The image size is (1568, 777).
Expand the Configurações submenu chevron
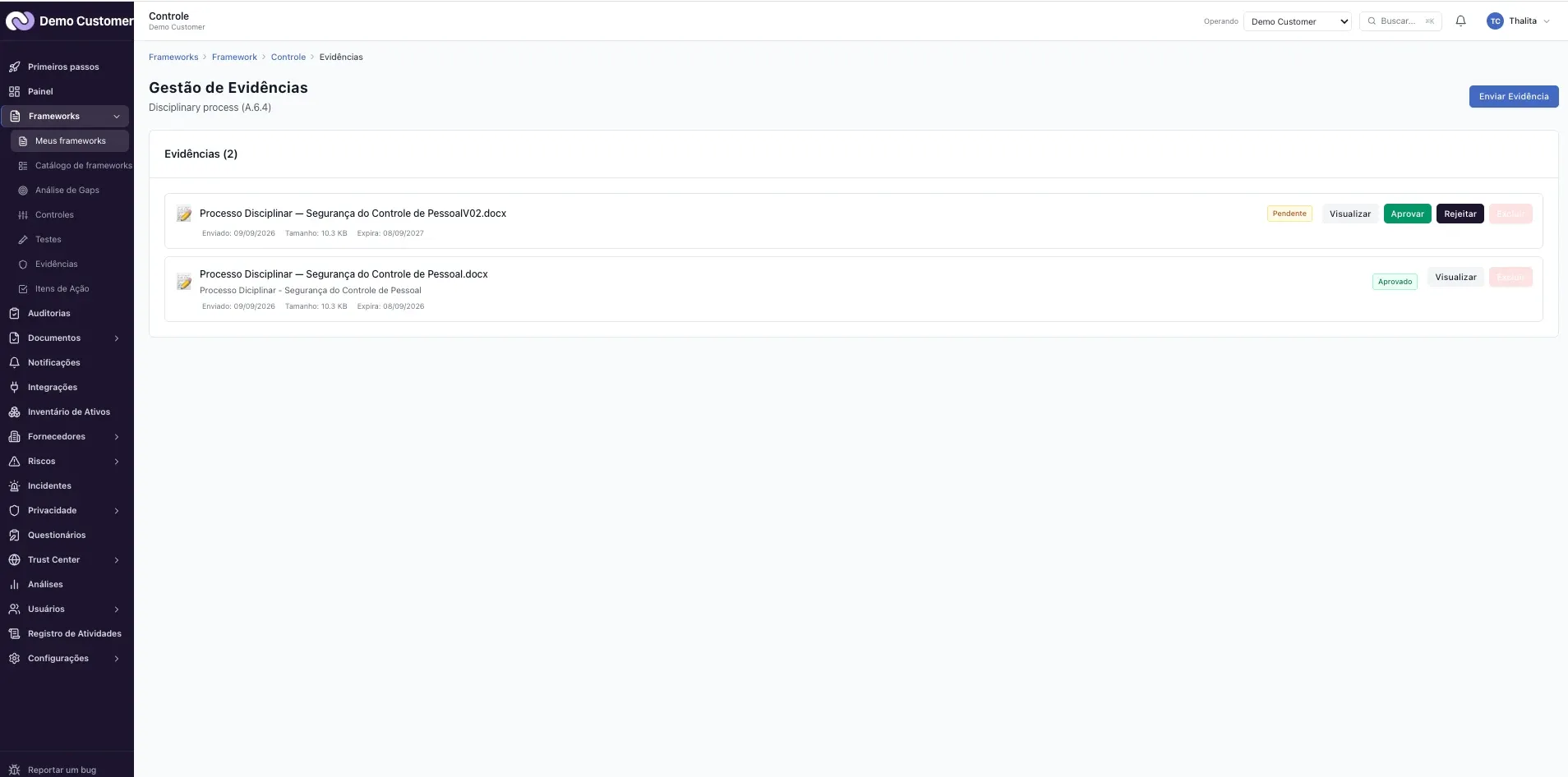117,659
